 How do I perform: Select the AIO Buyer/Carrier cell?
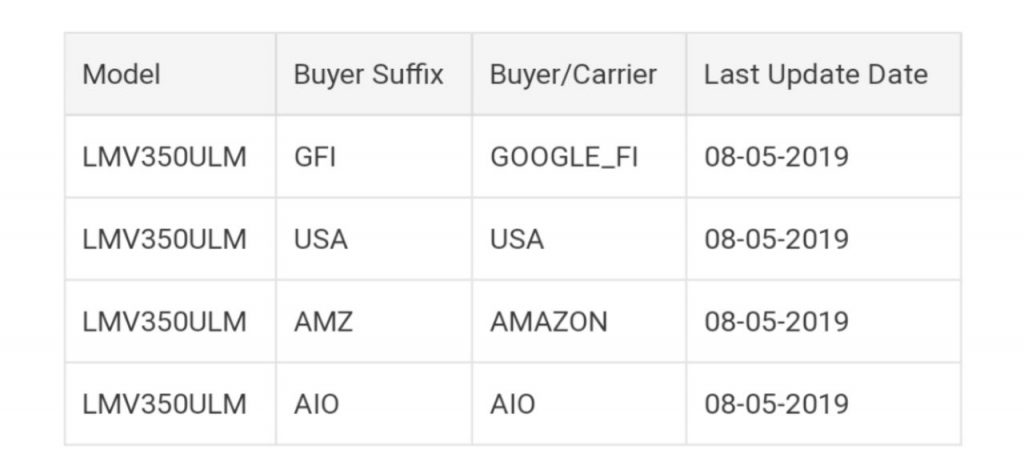coord(512,404)
